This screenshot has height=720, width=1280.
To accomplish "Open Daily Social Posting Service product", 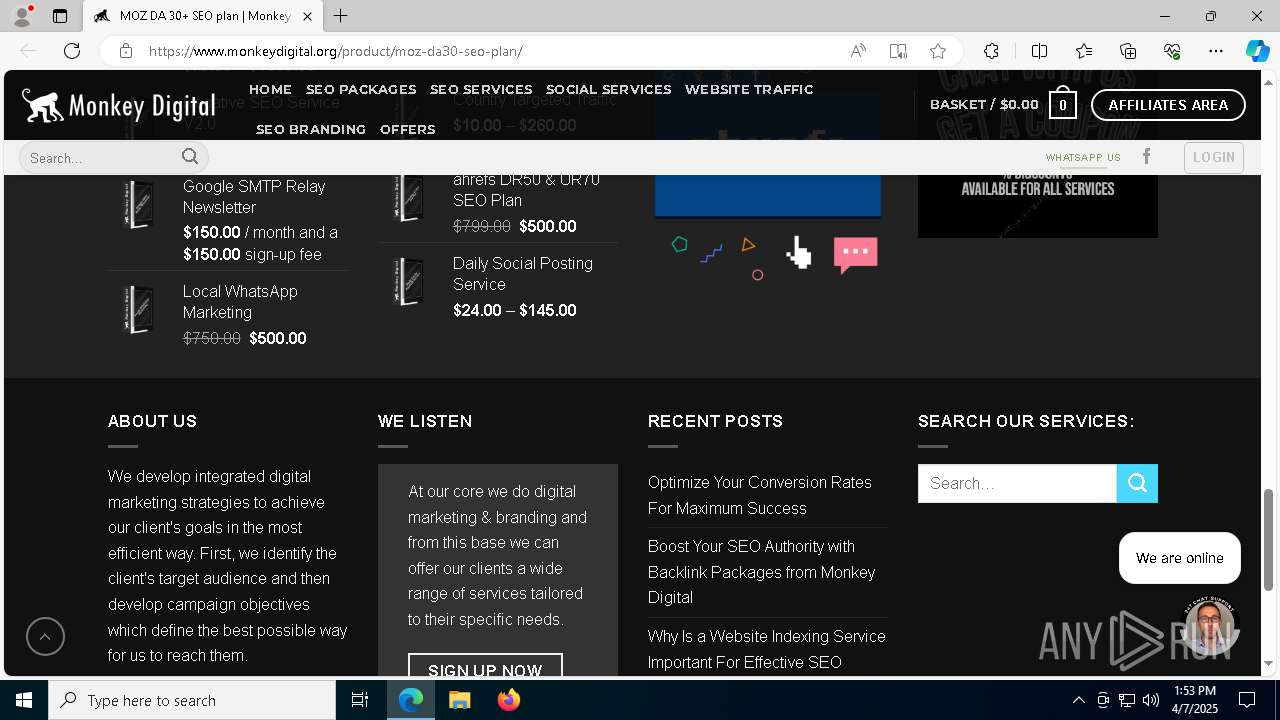I will [523, 274].
